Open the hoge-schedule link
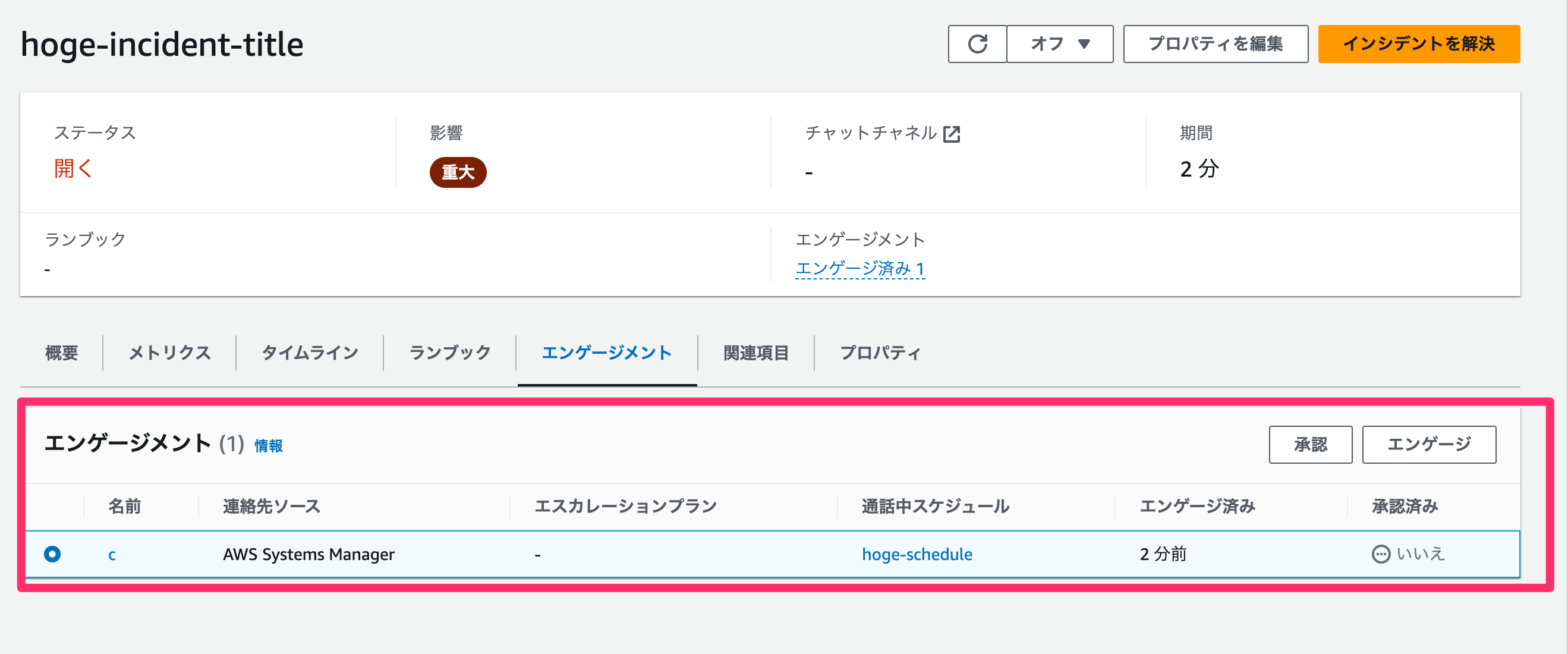 917,554
